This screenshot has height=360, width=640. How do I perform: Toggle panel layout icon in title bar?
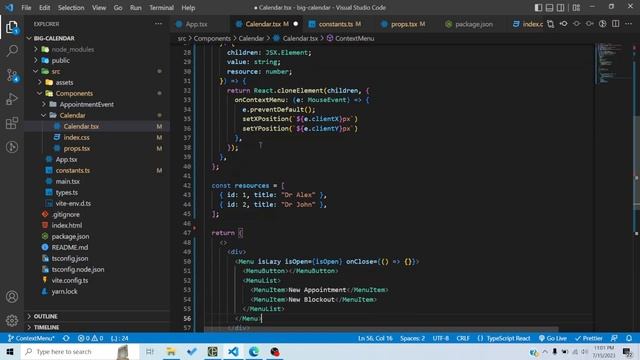(549, 7)
